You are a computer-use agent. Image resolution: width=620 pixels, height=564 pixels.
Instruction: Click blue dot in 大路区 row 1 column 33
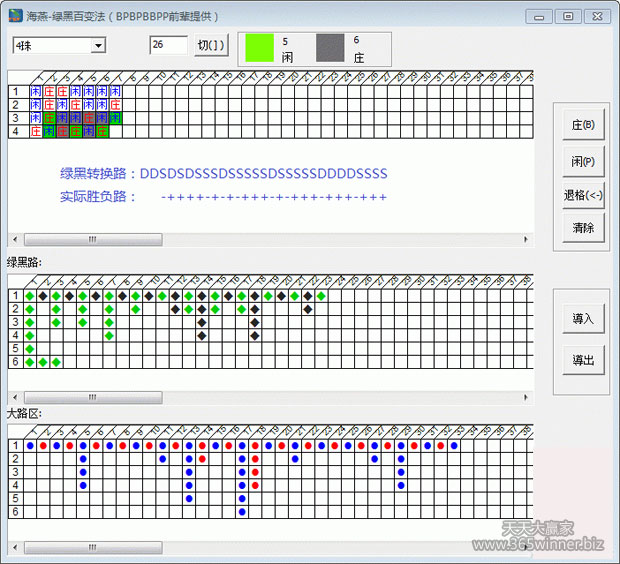coord(454,446)
